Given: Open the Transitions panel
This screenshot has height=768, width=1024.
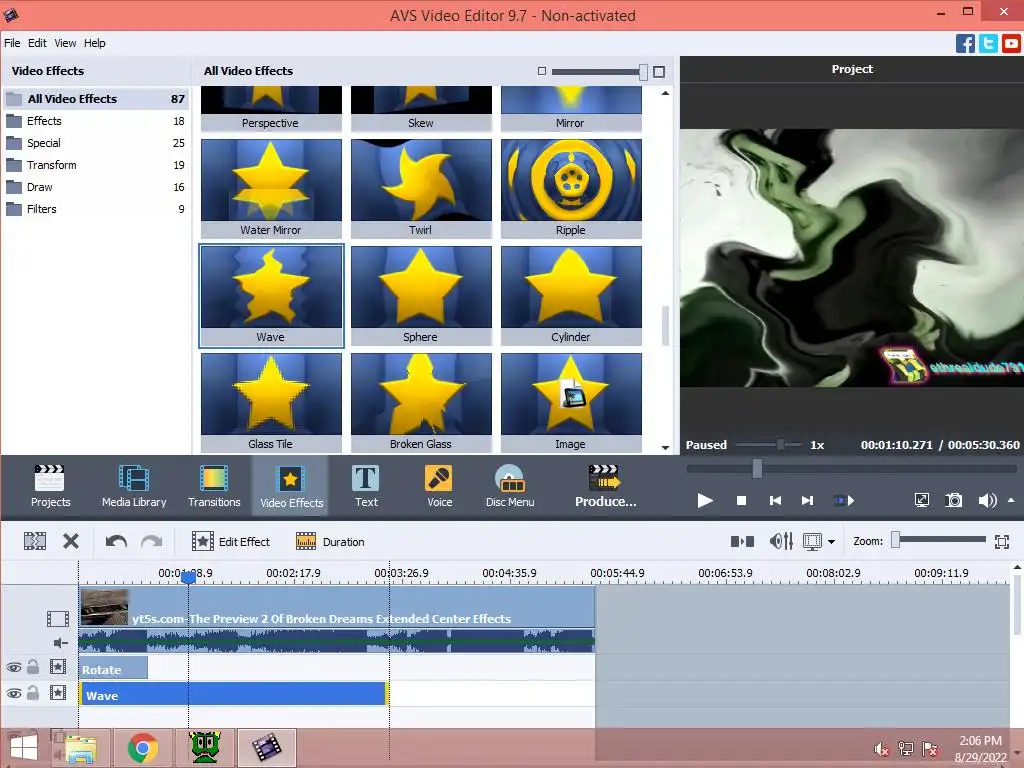Looking at the screenshot, I should 214,485.
